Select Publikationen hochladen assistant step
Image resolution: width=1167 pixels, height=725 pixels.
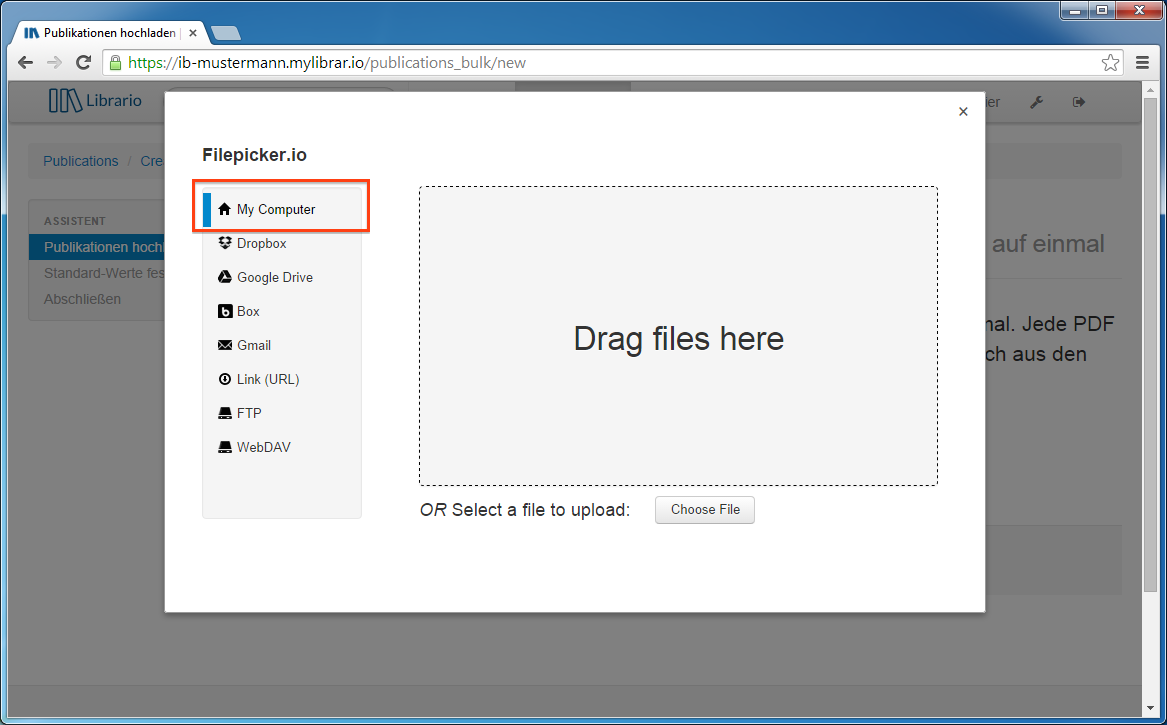[97, 247]
